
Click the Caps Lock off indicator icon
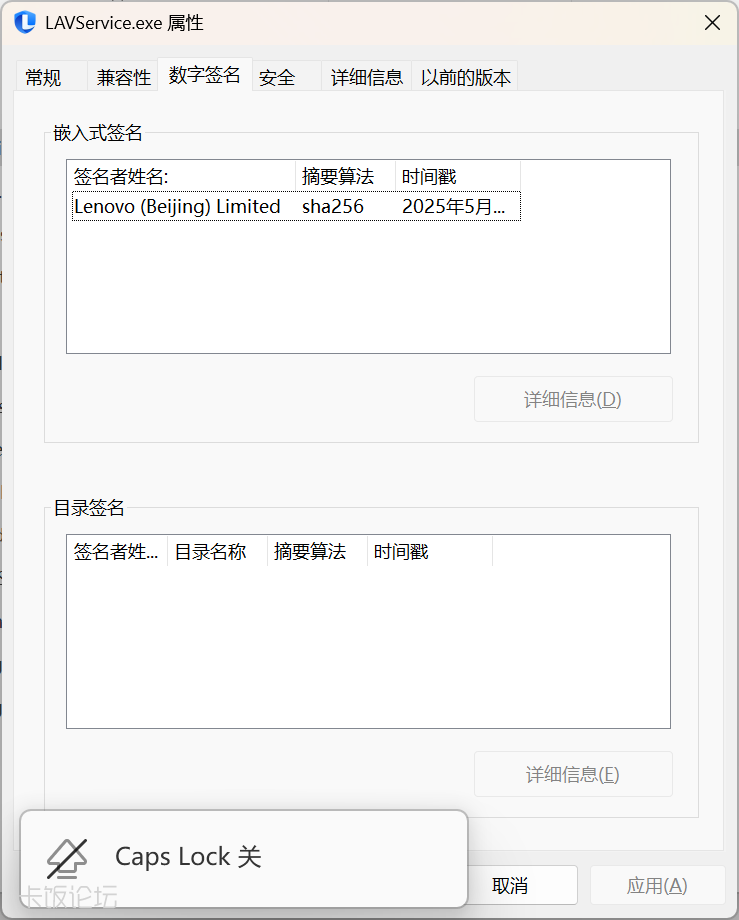[x=67, y=858]
